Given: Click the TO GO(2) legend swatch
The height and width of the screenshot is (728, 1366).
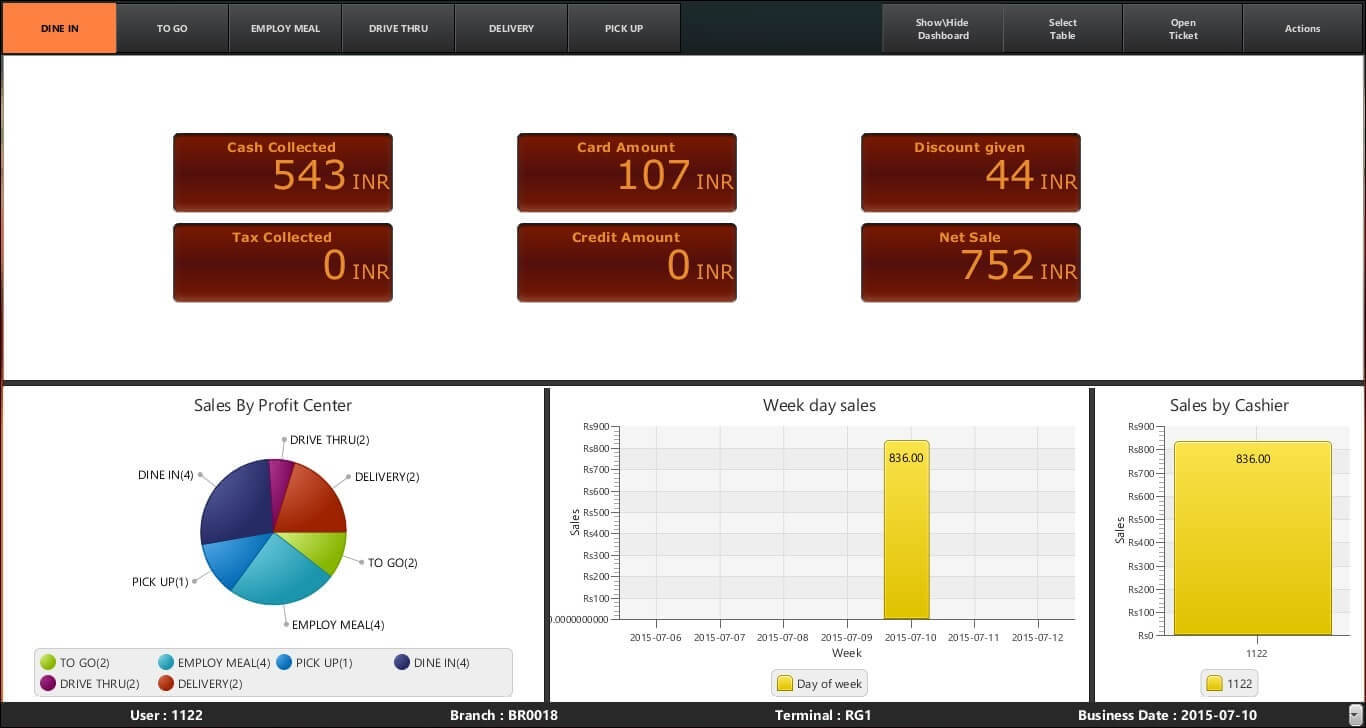Looking at the screenshot, I should tap(47, 662).
